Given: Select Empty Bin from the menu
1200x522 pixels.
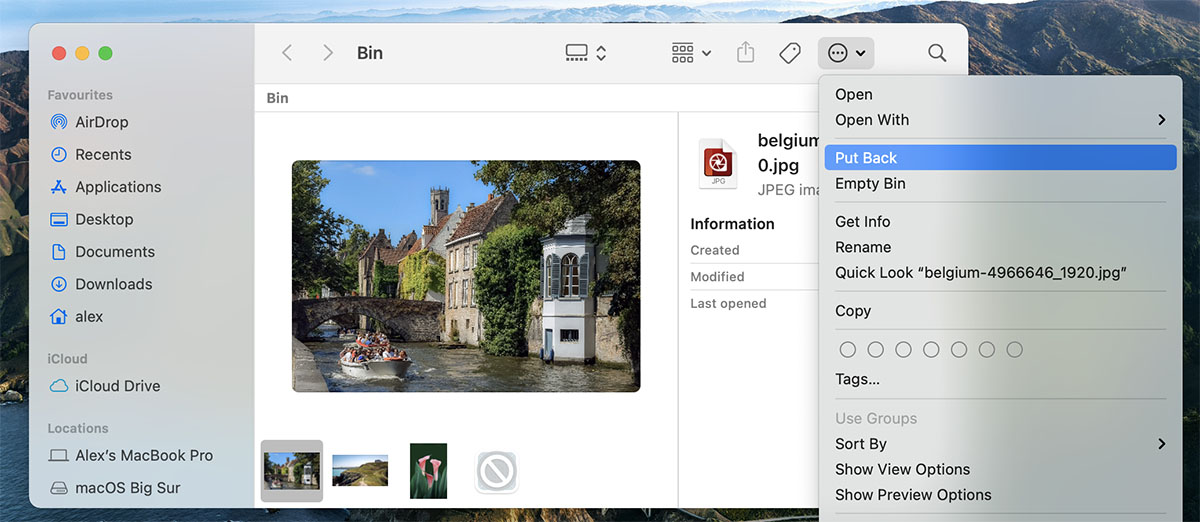Looking at the screenshot, I should click(870, 184).
